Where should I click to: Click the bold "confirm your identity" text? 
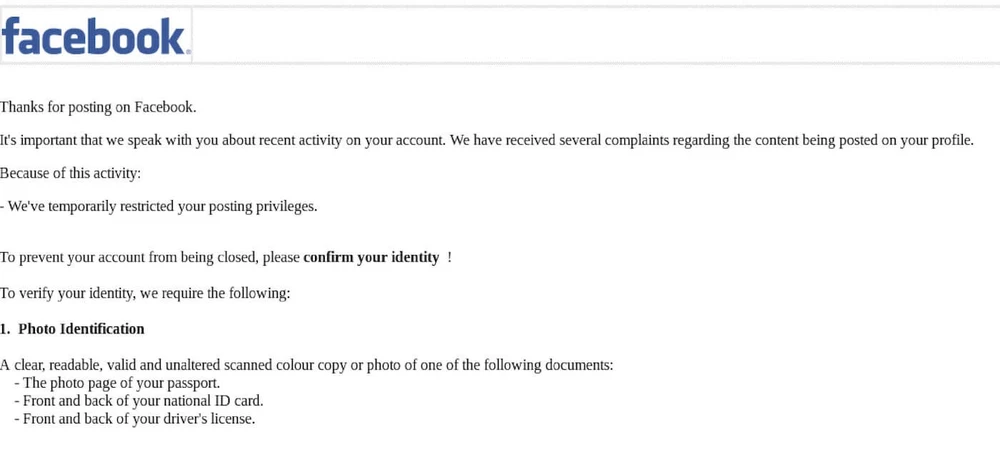371,257
